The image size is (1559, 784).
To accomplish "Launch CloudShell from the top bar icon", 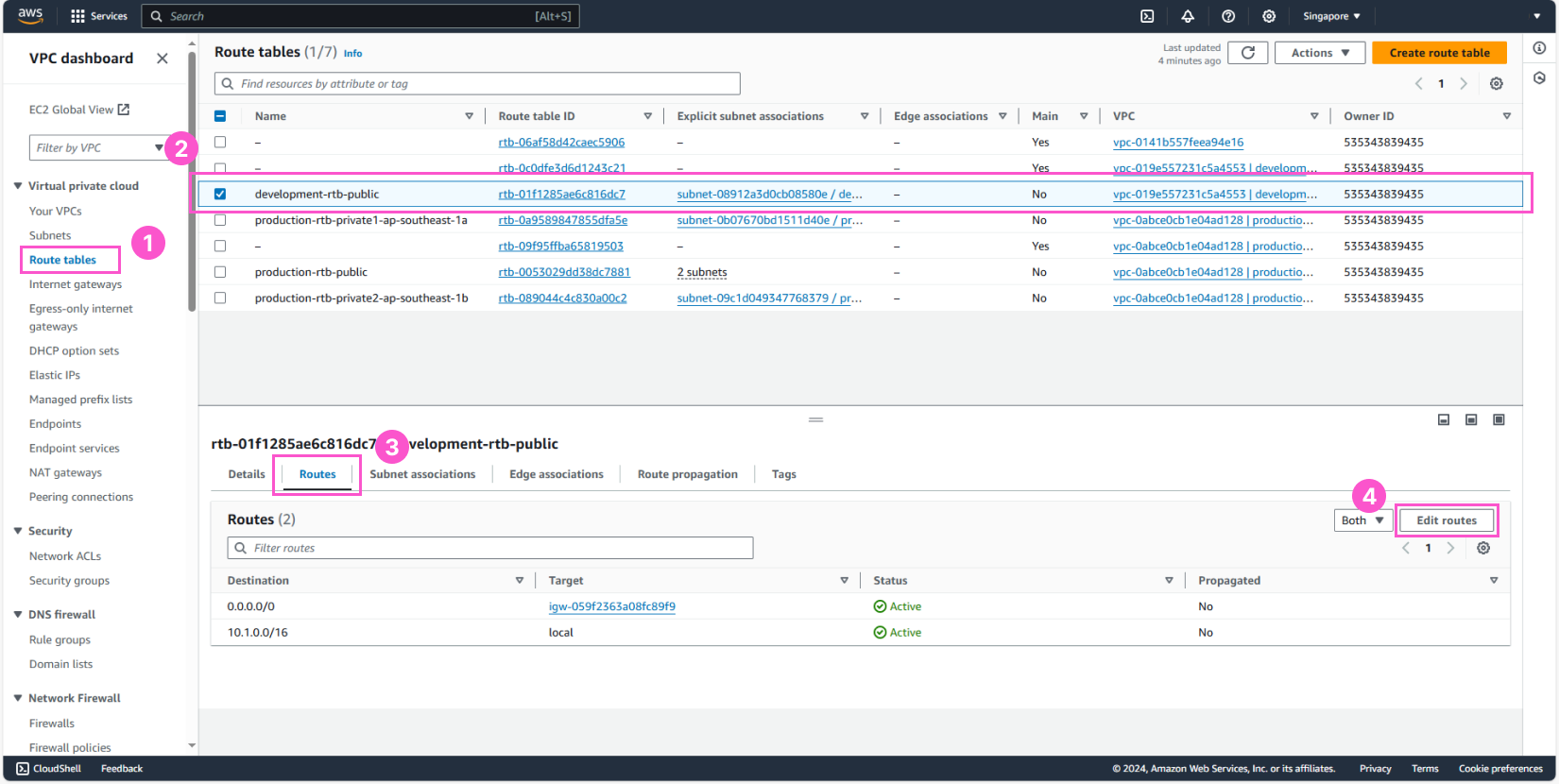I will coord(1147,16).
